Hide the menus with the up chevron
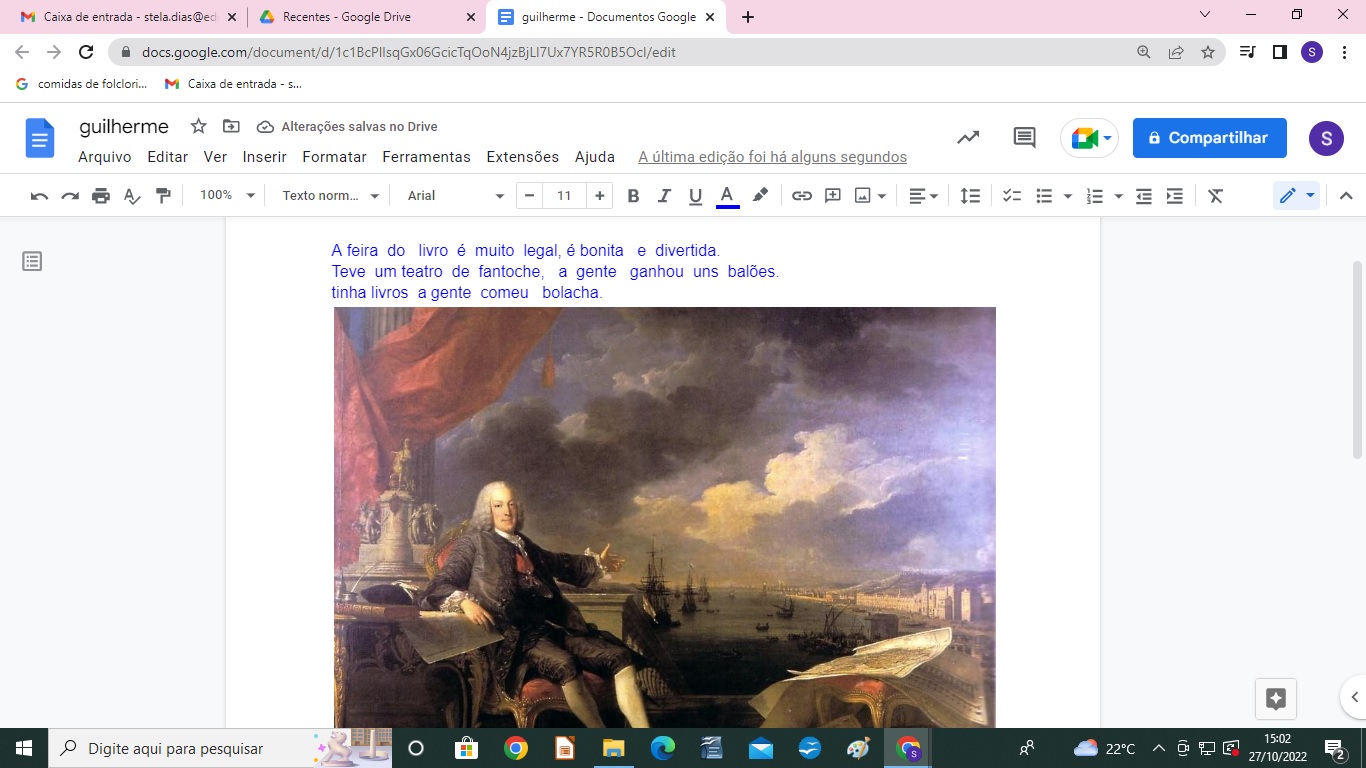This screenshot has width=1366, height=768. tap(1346, 196)
